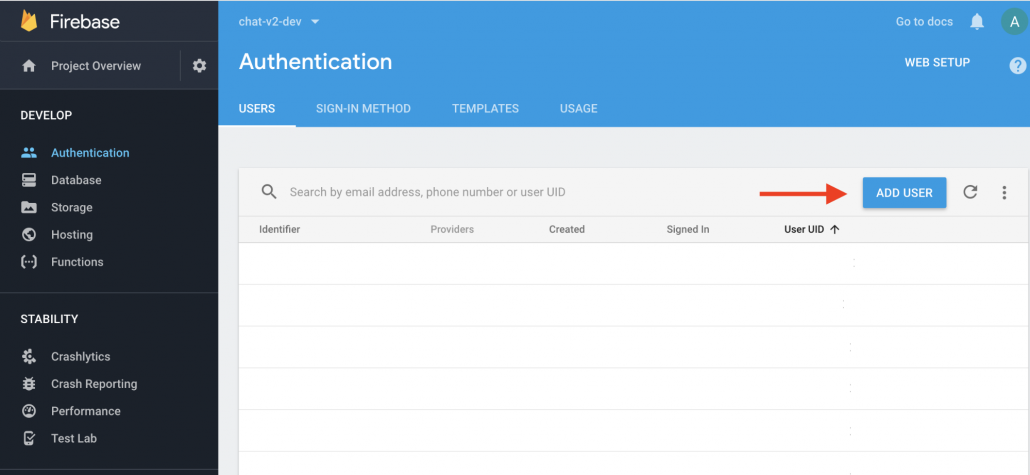
Task: Open project settings gear icon
Action: tap(199, 66)
